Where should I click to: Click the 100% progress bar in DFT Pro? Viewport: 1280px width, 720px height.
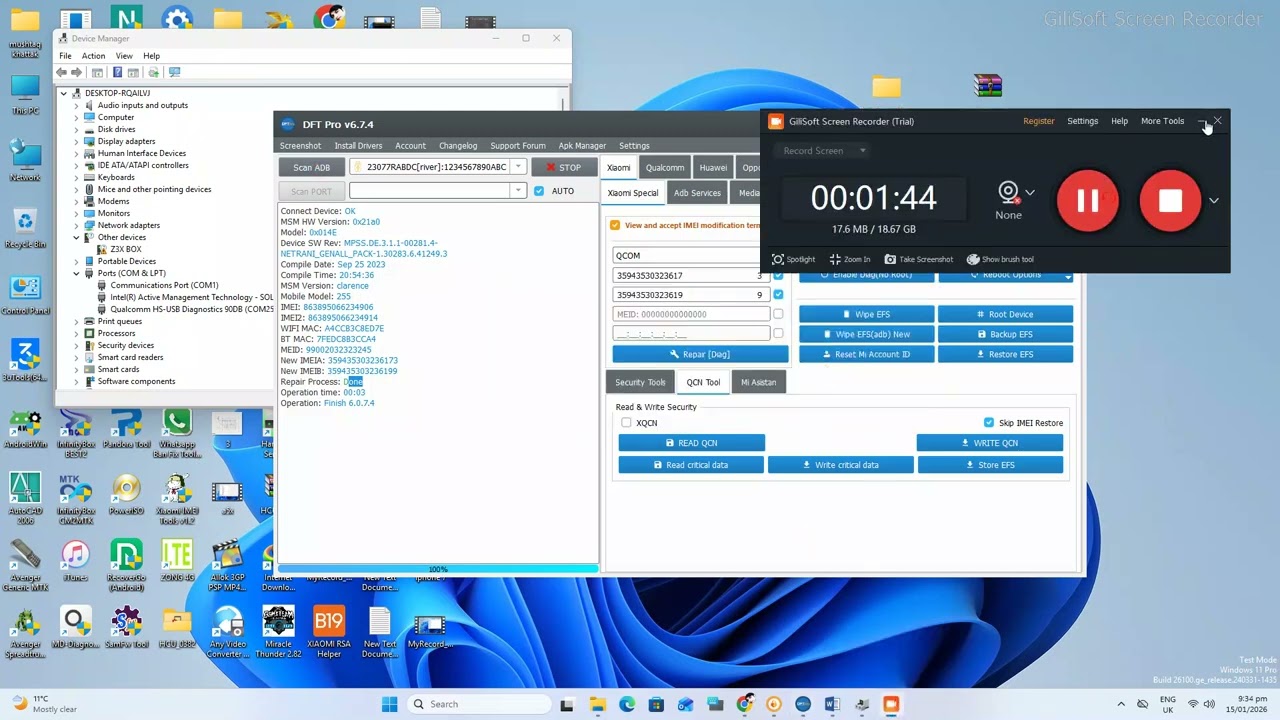pyautogui.click(x=438, y=569)
